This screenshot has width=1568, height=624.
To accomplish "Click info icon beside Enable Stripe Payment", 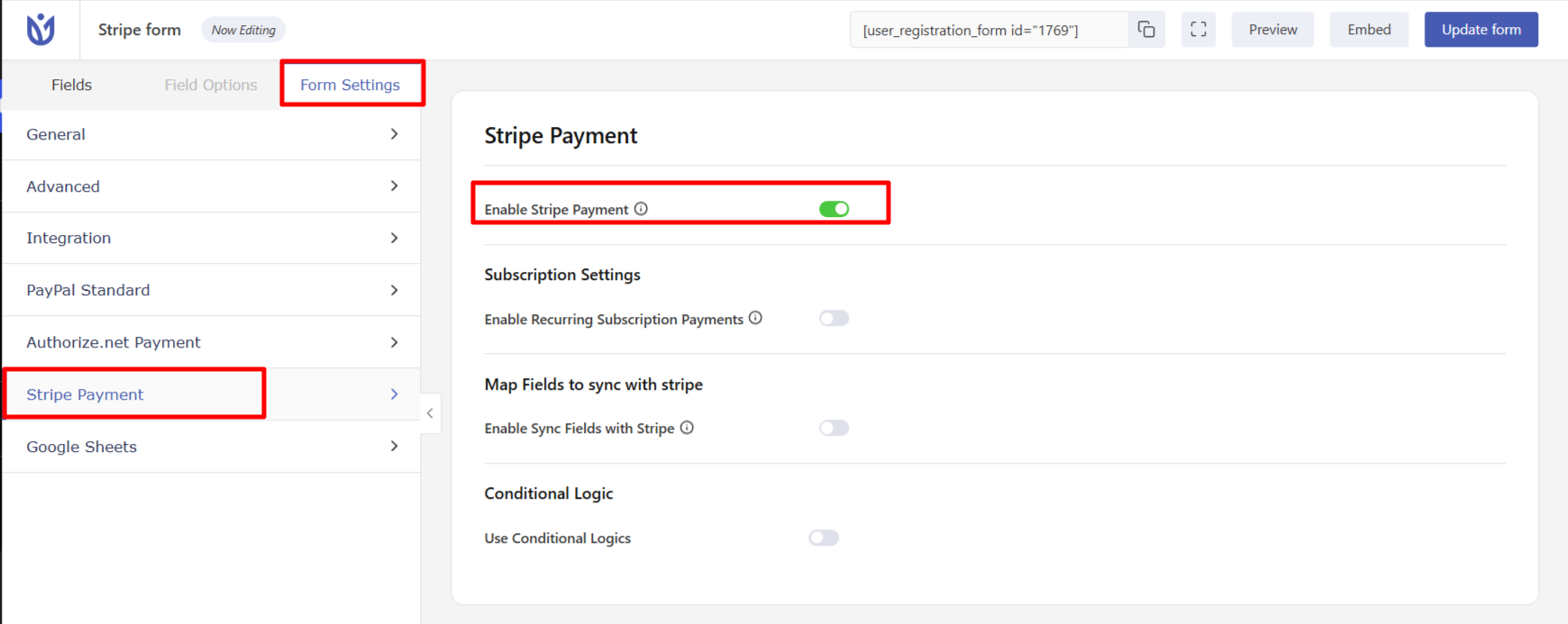I will point(641,209).
